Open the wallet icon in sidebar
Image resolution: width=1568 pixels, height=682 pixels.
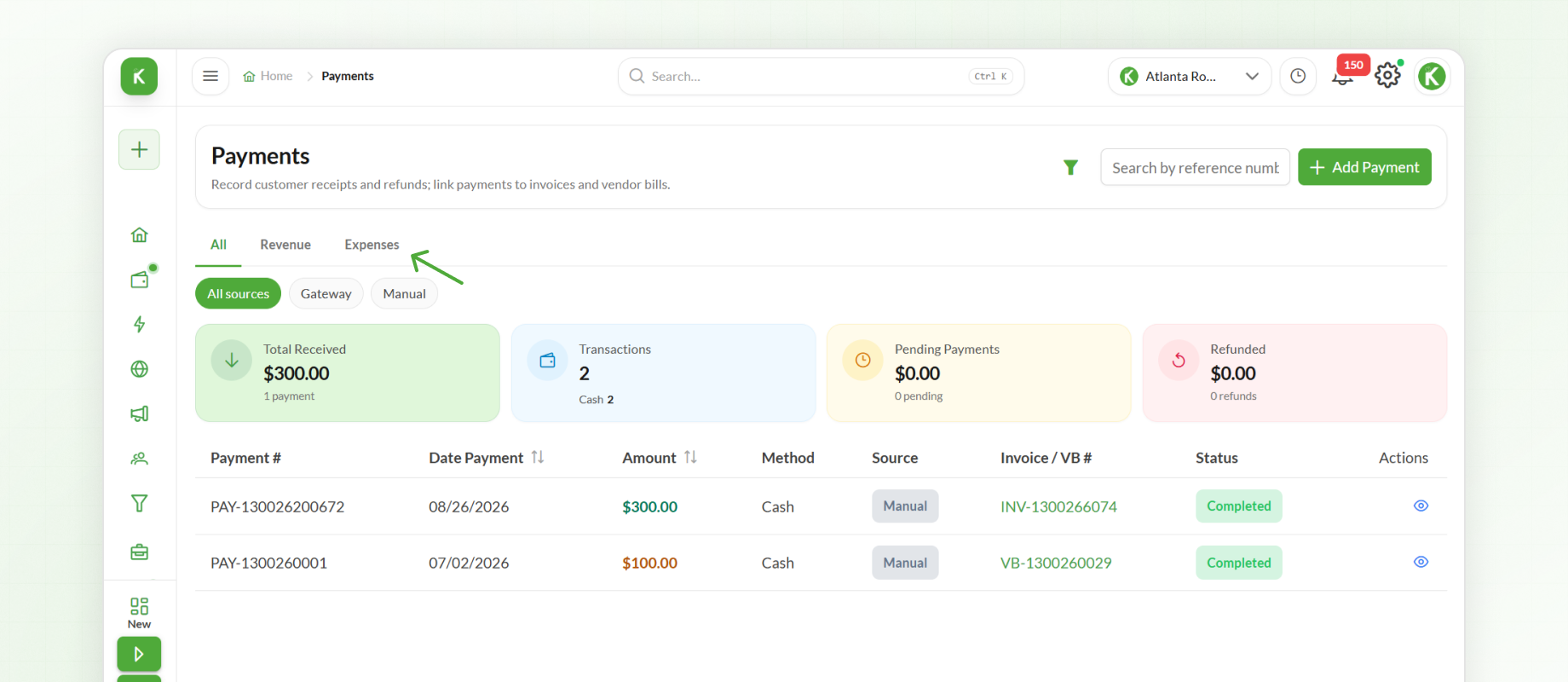(x=139, y=280)
